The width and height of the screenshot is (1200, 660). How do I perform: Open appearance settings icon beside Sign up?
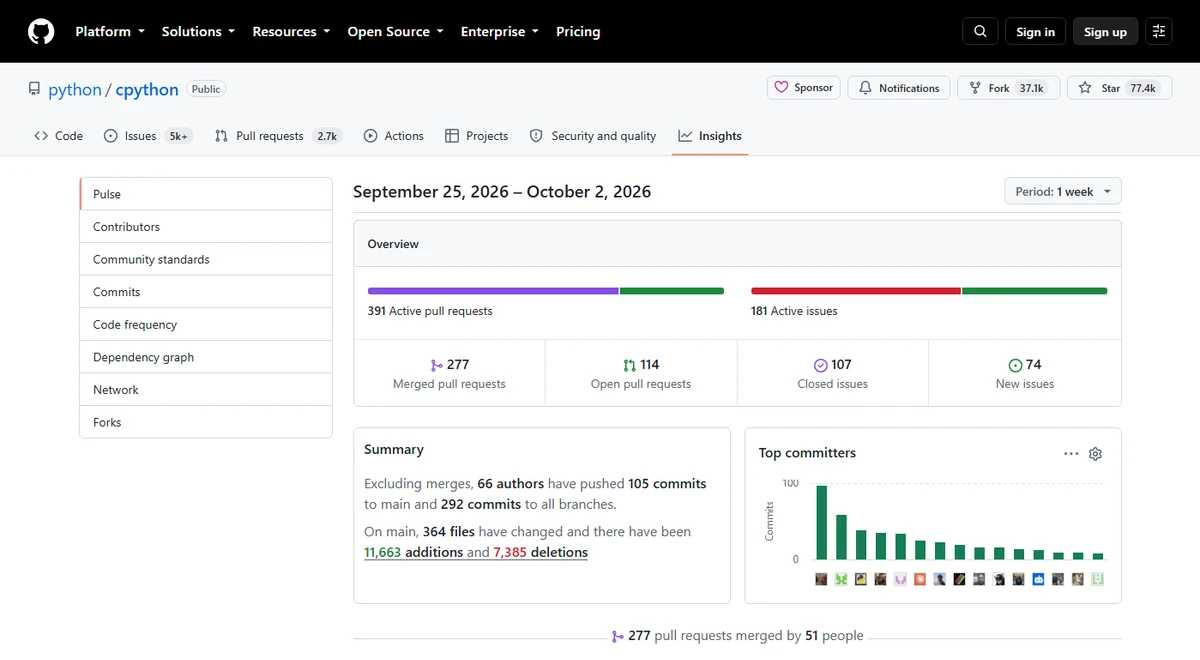1159,32
